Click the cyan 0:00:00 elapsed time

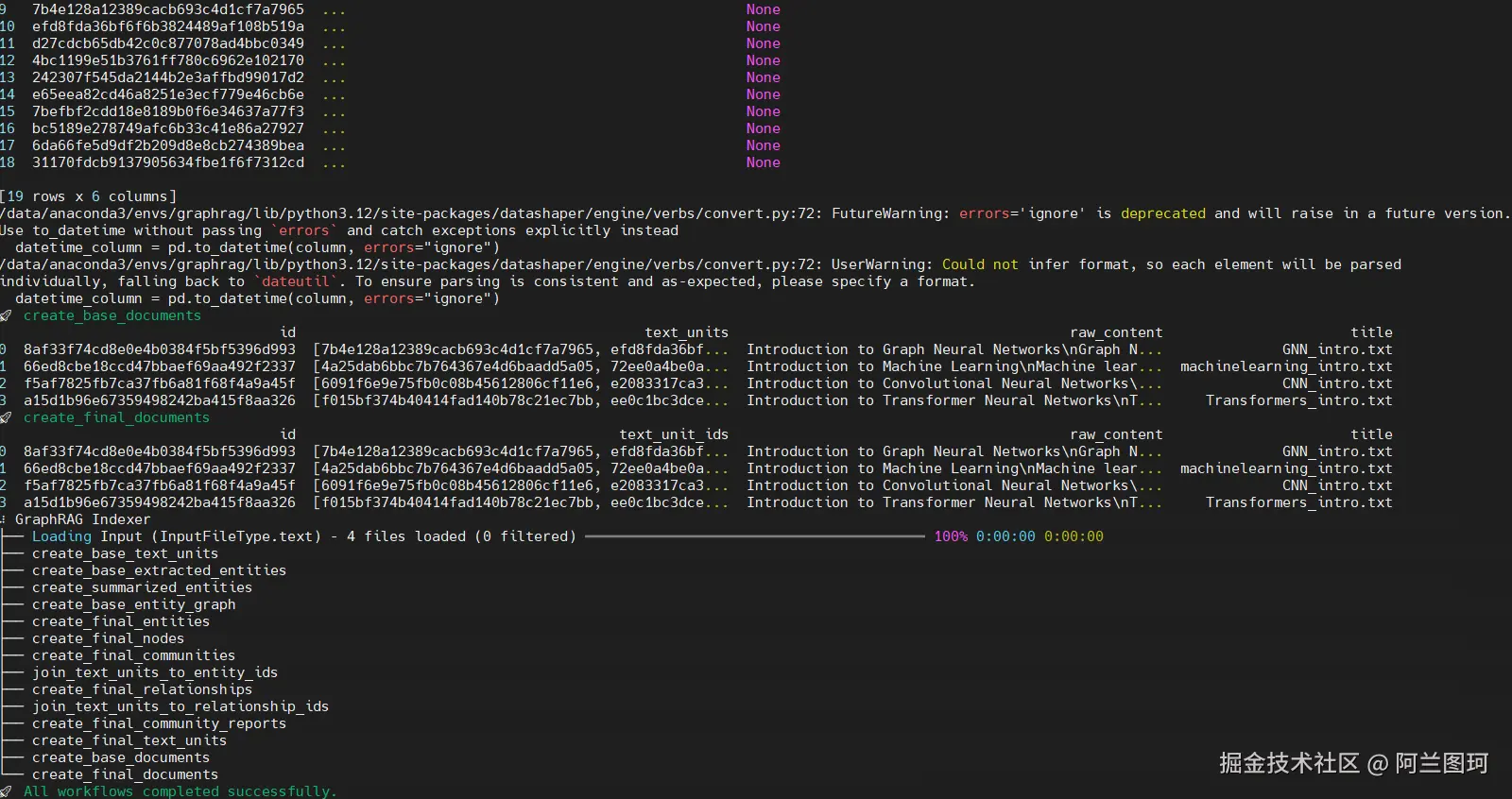pyautogui.click(x=1005, y=536)
